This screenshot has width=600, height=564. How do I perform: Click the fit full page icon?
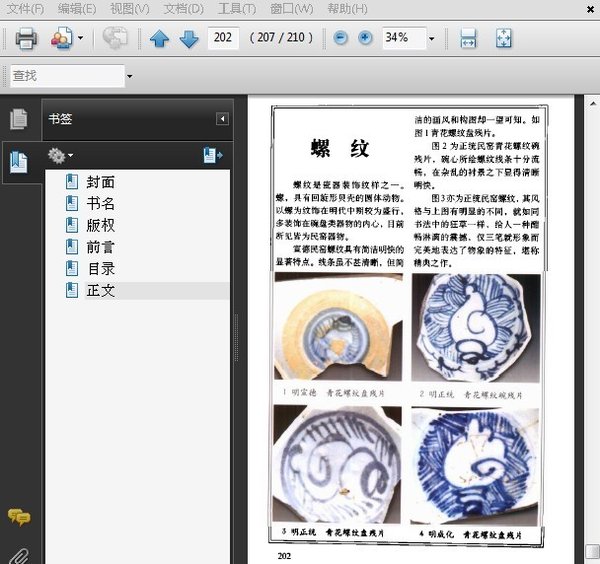tap(504, 38)
